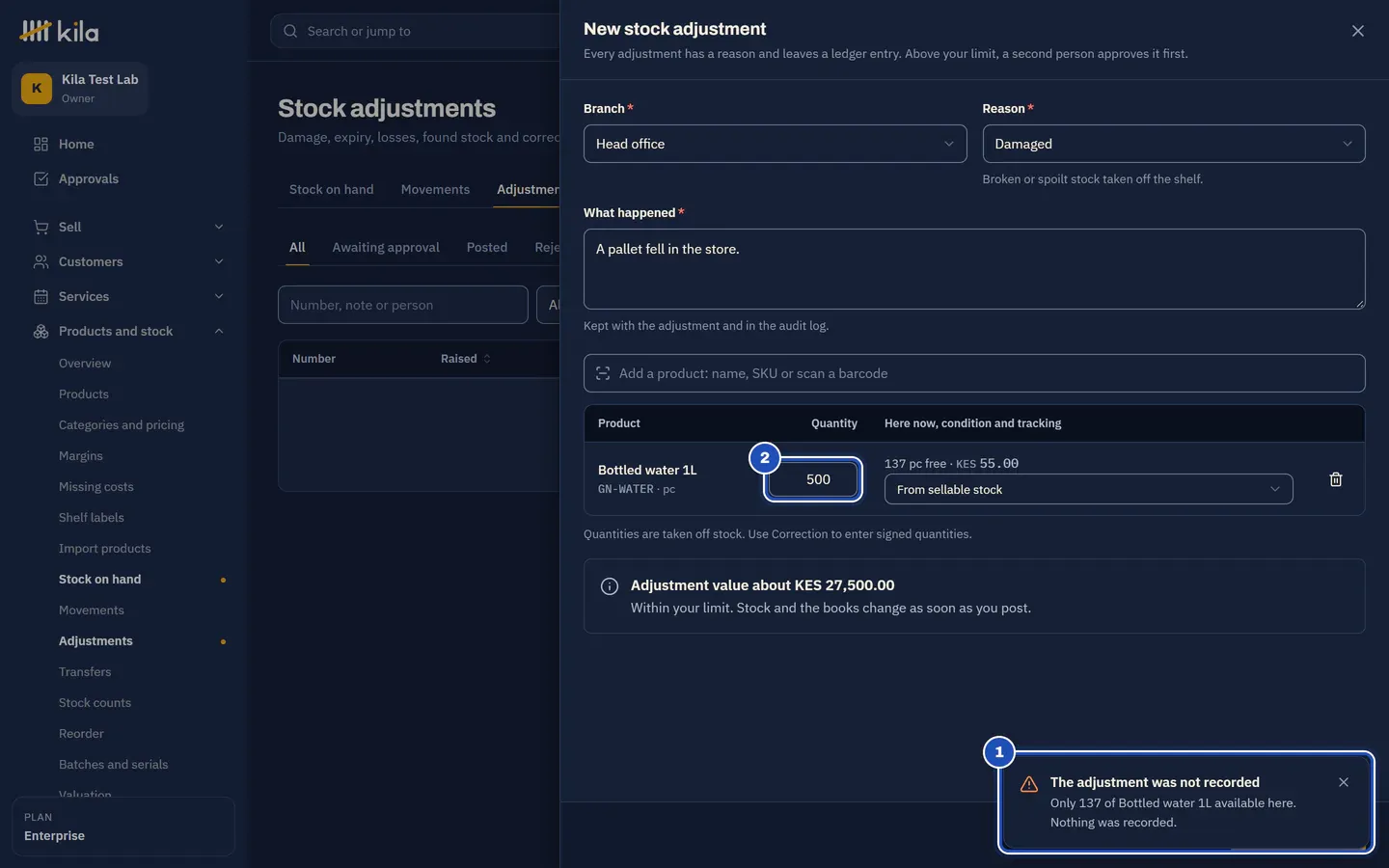Click the Number, note or person filter

[x=403, y=305]
